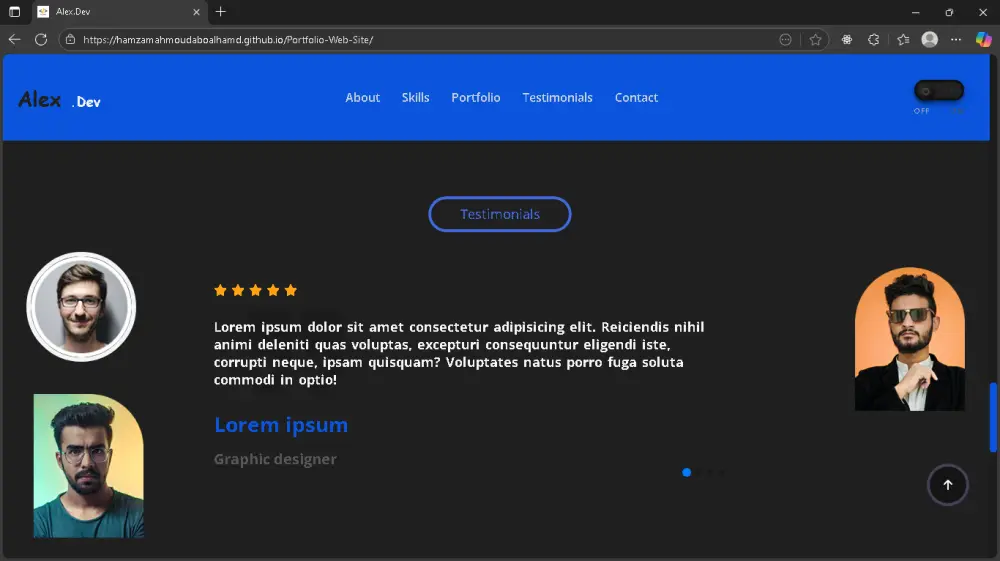Go to the About section
This screenshot has height=561, width=1000.
[362, 98]
